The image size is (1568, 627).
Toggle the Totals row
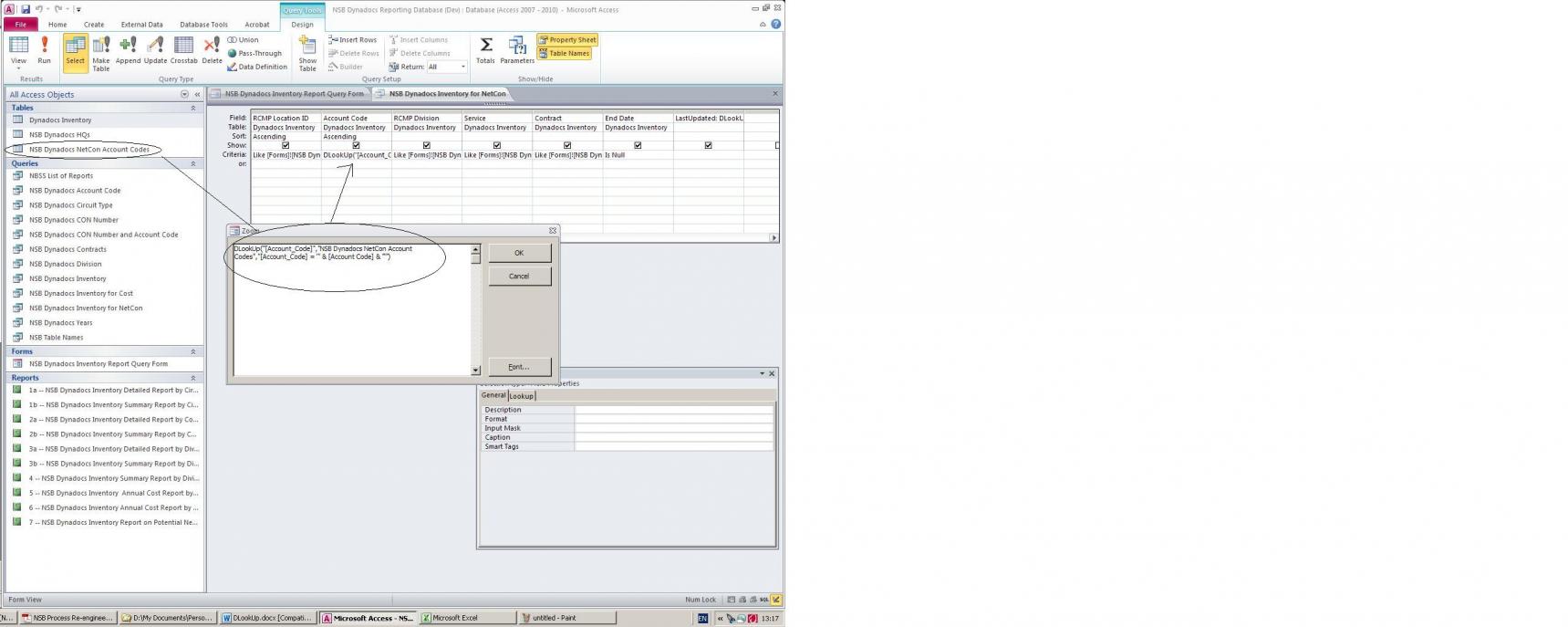(485, 50)
